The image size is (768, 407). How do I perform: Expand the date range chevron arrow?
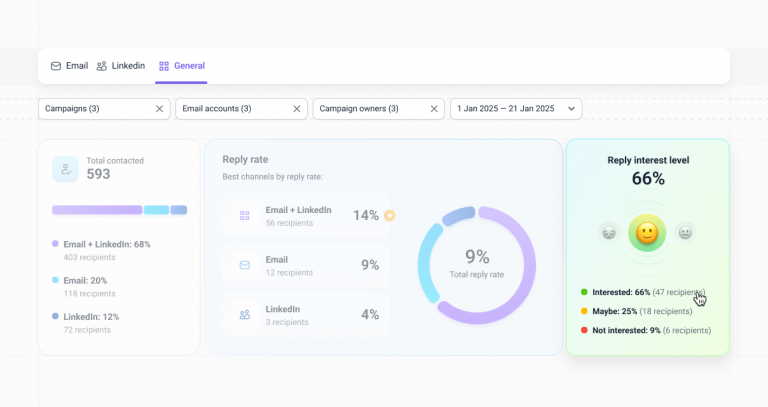coord(571,109)
